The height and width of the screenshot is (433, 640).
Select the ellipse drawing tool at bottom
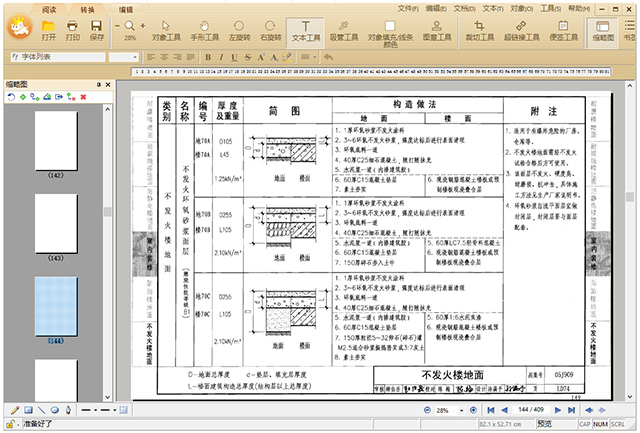click(55, 410)
